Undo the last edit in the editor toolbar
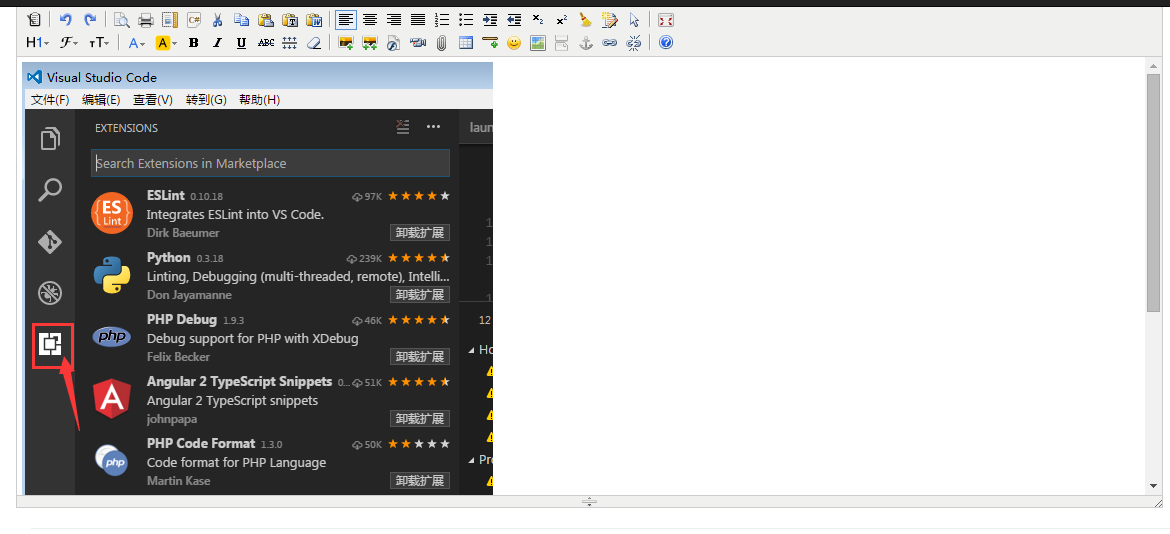This screenshot has height=534, width=1170. click(66, 20)
